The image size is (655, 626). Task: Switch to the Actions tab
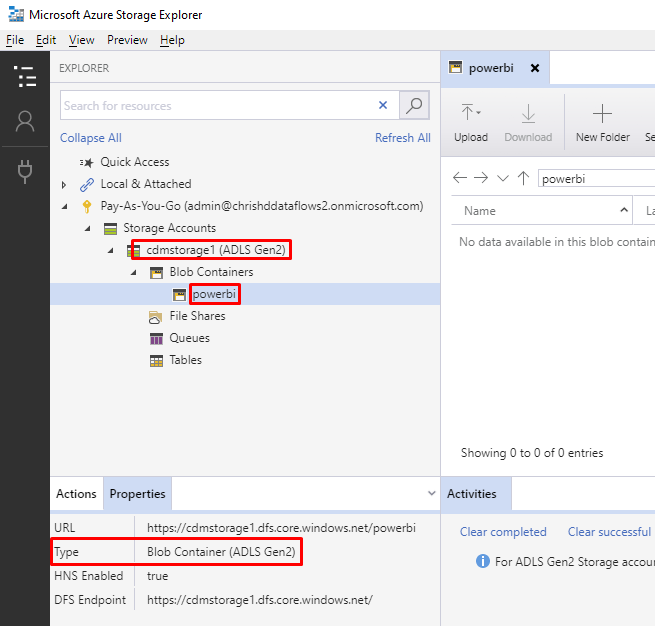(76, 494)
